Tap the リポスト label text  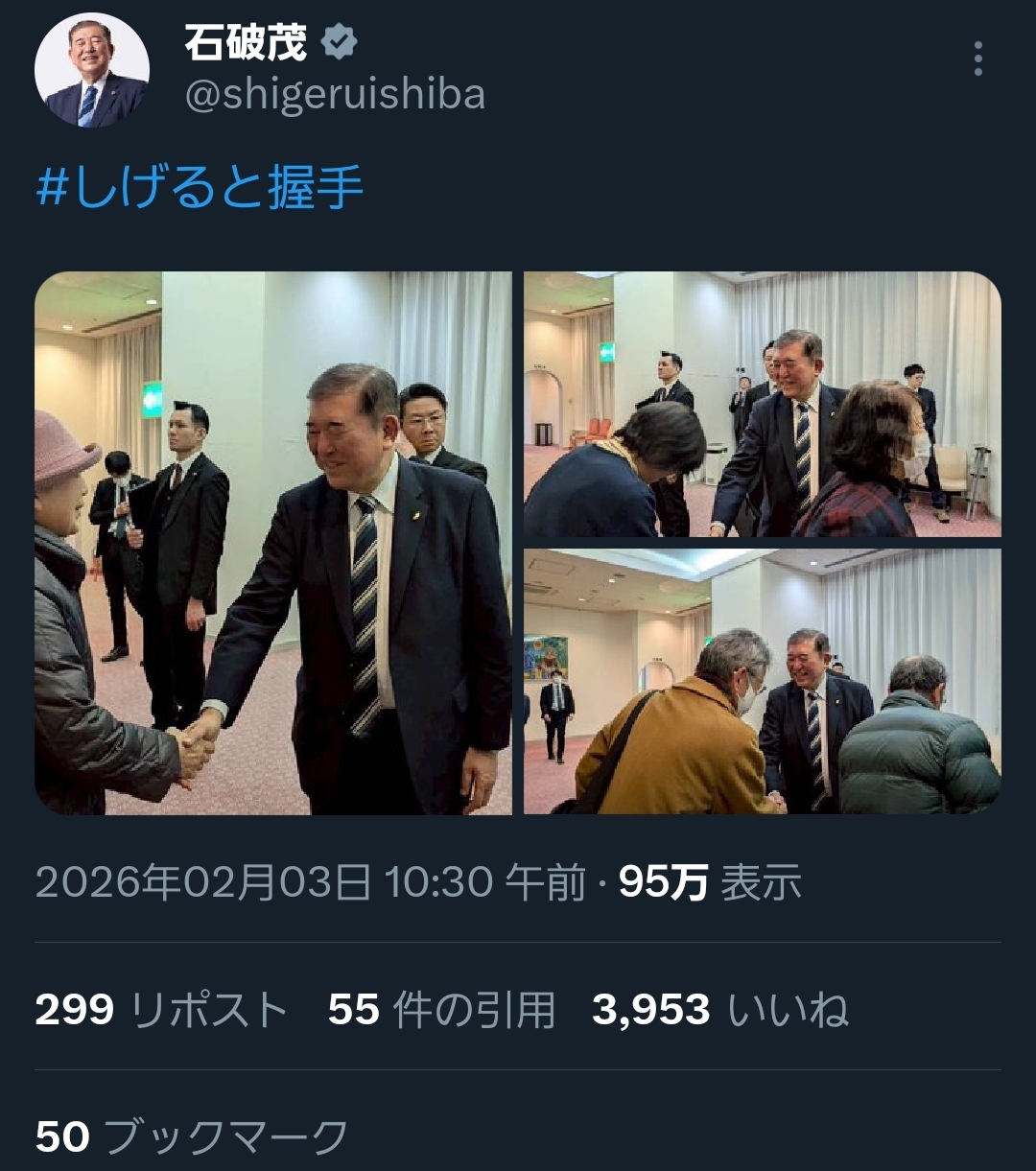coord(208,1010)
